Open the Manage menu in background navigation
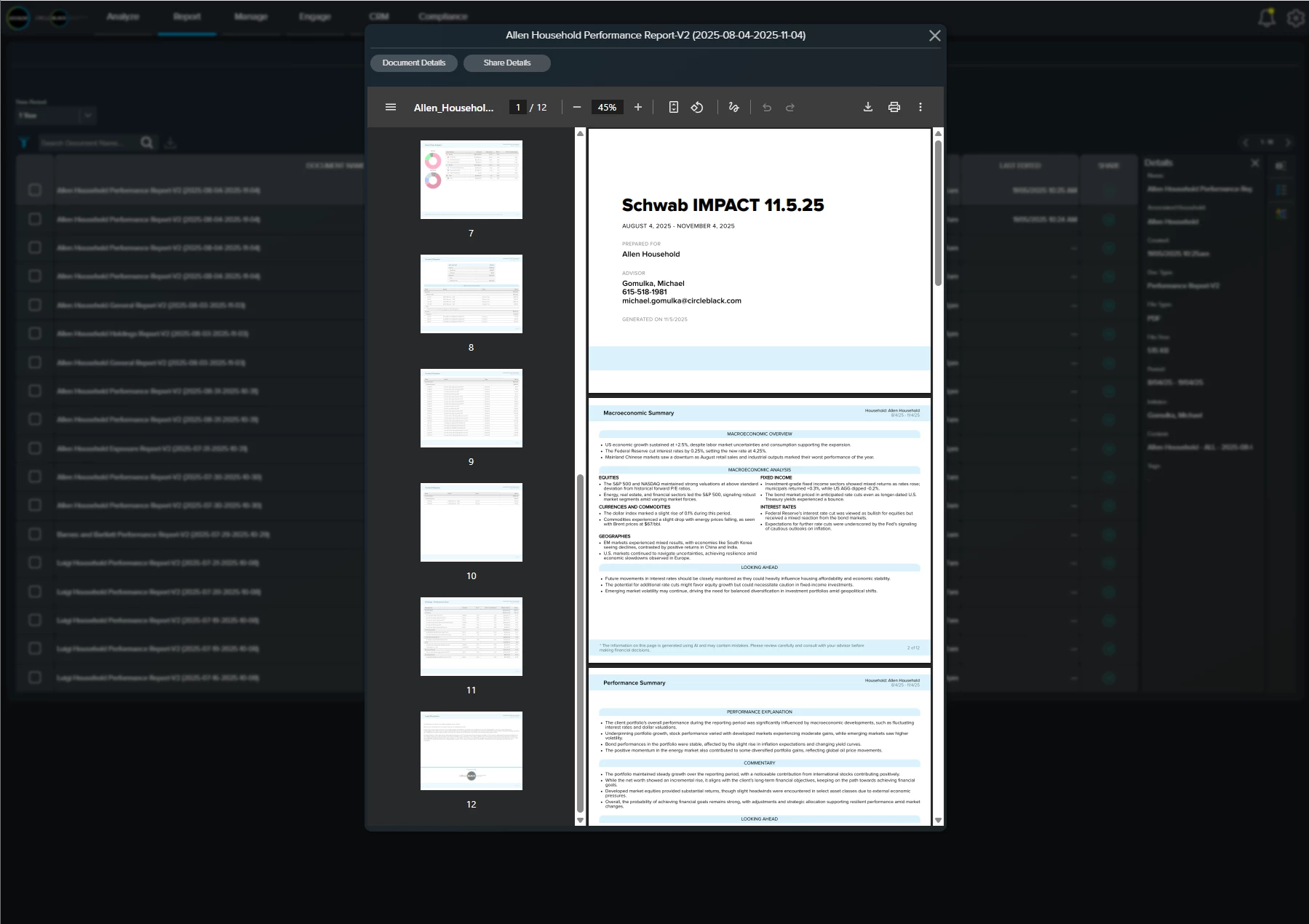1309x924 pixels. (251, 17)
